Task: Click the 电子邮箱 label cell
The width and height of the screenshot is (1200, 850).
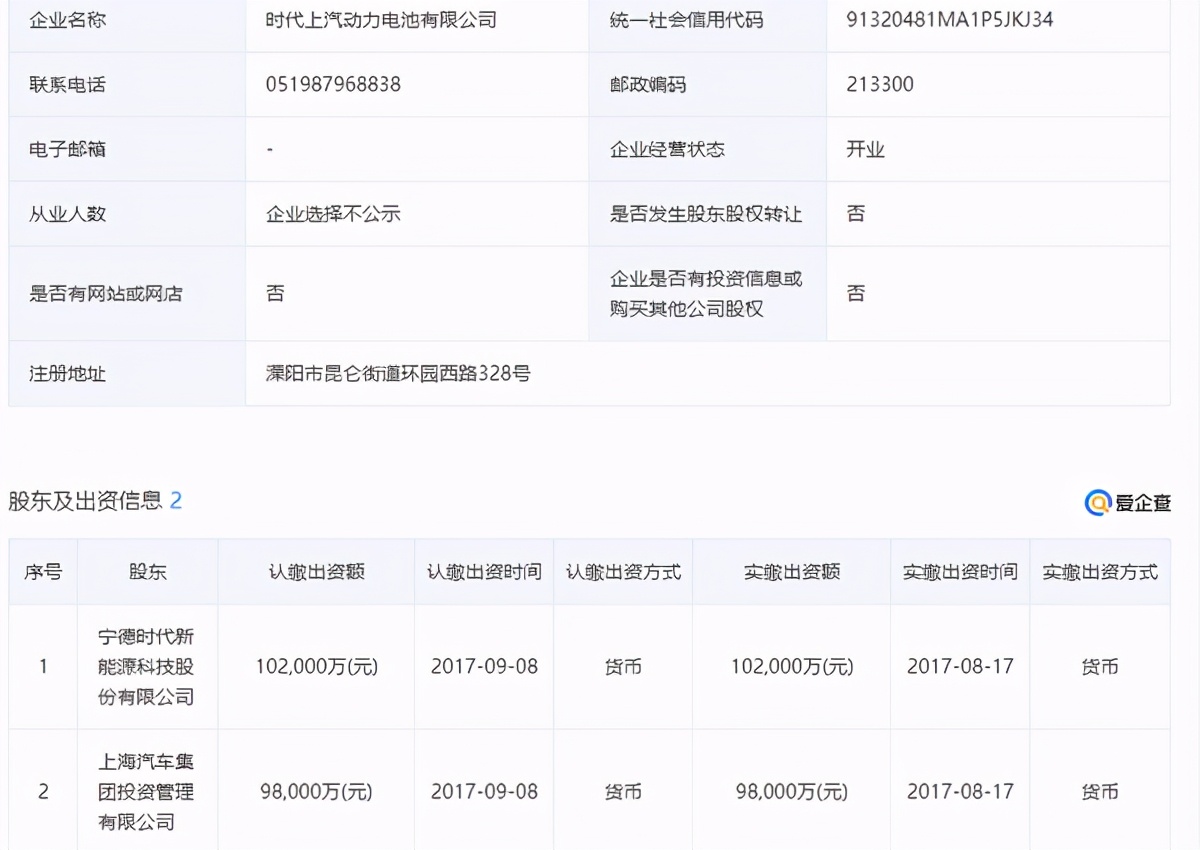Action: coord(127,149)
